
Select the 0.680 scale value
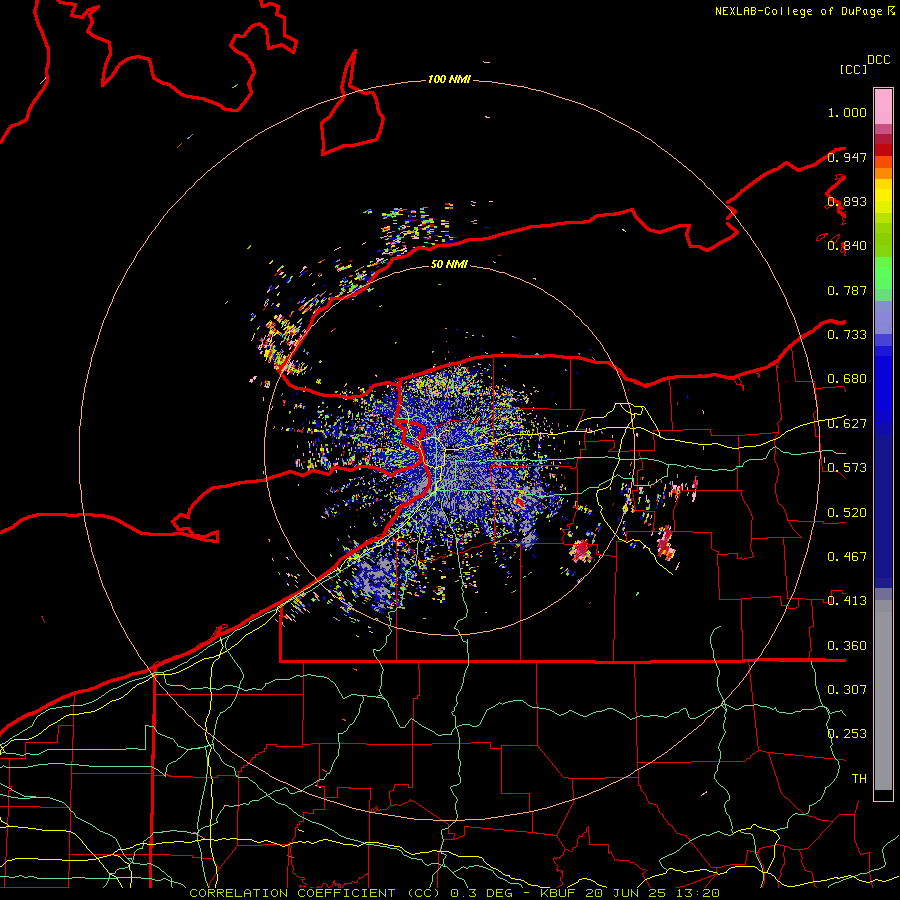(x=847, y=379)
